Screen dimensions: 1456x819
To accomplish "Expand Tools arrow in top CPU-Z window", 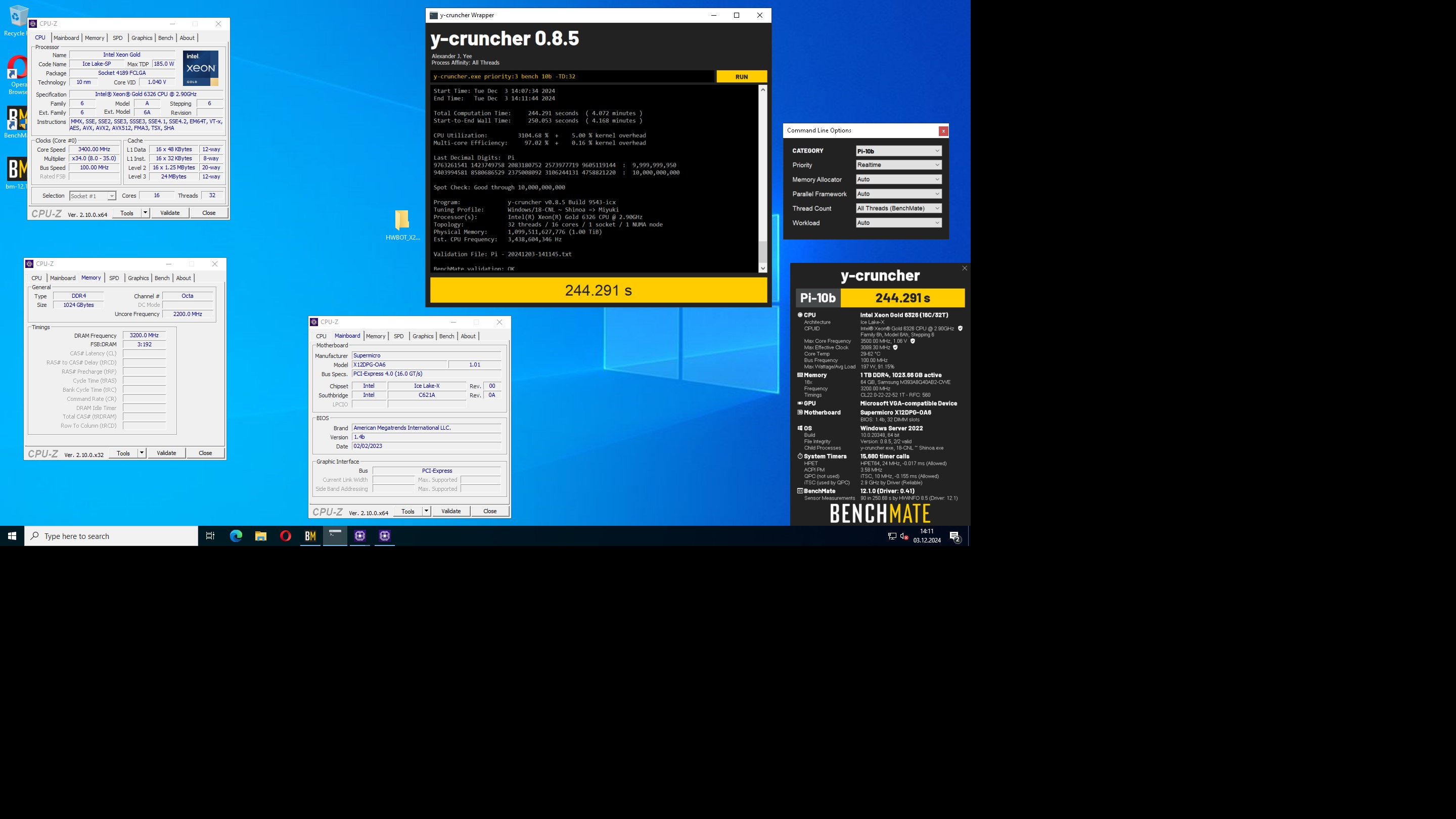I will tap(145, 213).
